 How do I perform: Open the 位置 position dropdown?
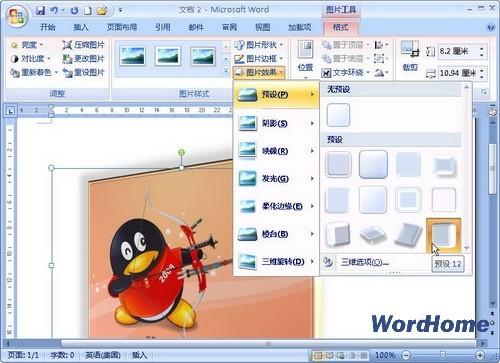coord(305,59)
